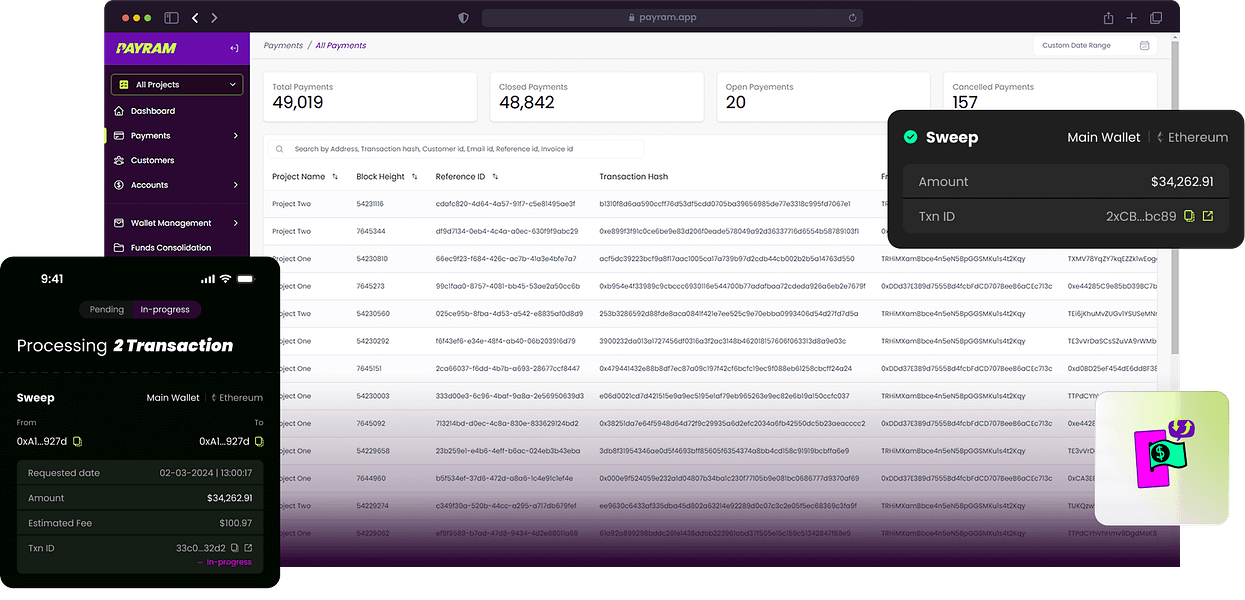Collapse sidebar using icon beside PAYRAM logo

coord(234,48)
